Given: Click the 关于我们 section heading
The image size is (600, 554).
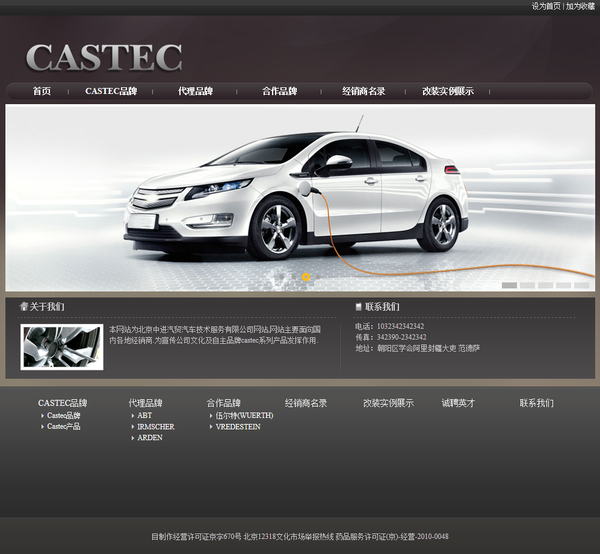Looking at the screenshot, I should (x=47, y=307).
